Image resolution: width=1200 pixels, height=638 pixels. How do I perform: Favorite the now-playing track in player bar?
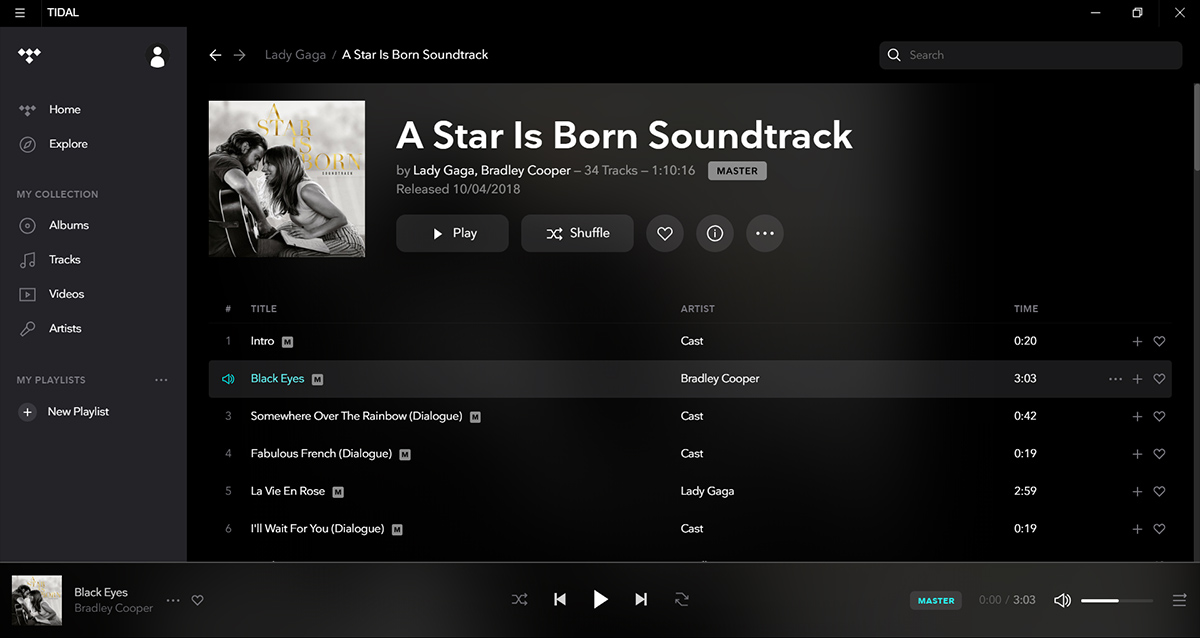tap(197, 600)
